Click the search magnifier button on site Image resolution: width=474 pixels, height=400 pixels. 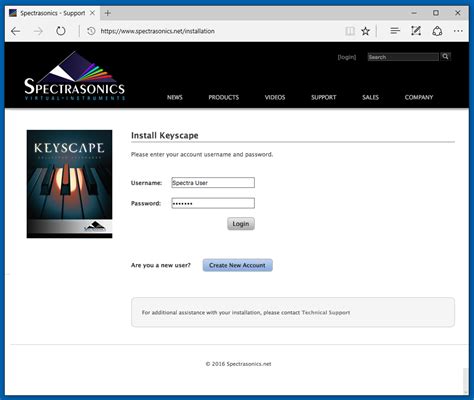coord(445,57)
